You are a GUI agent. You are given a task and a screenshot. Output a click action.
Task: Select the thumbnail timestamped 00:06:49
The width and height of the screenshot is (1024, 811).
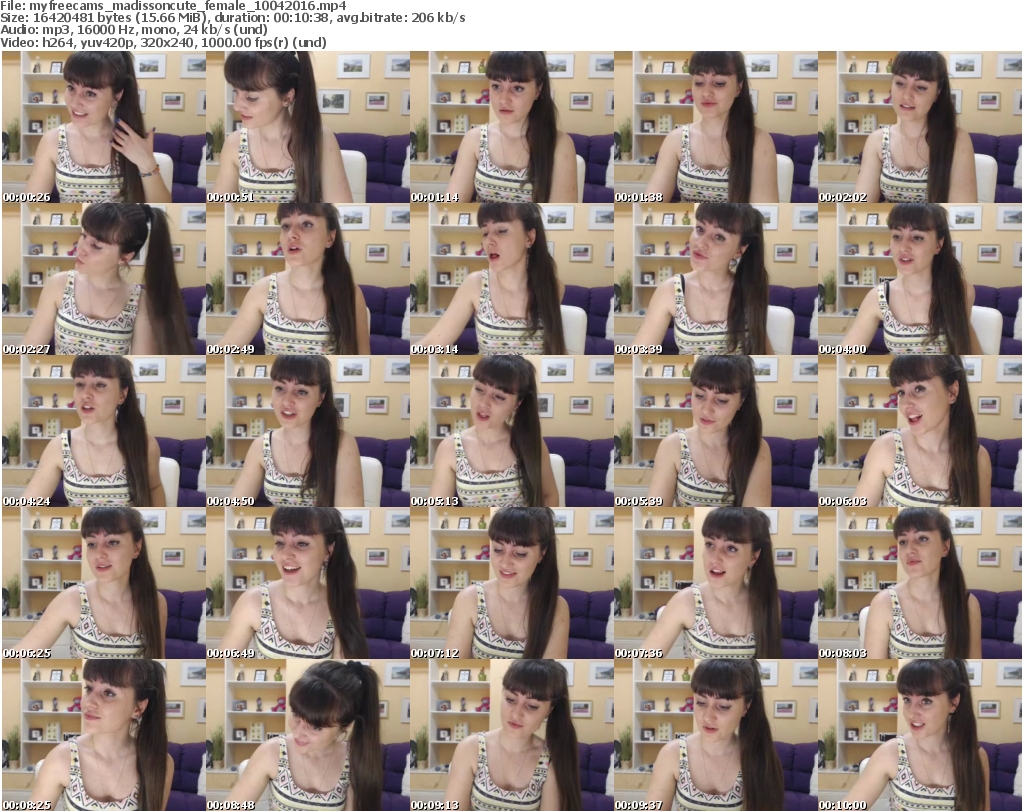click(x=308, y=584)
